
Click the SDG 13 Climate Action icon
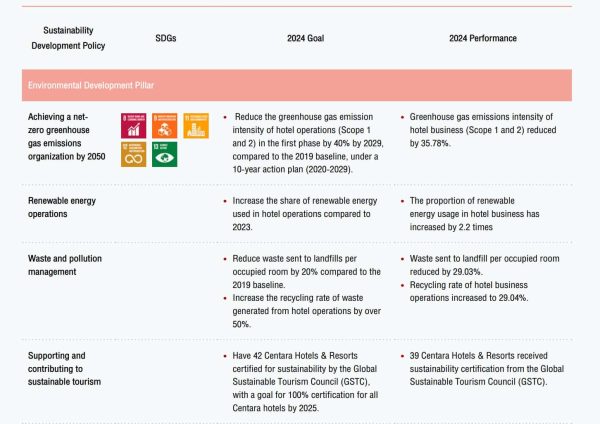pos(165,155)
